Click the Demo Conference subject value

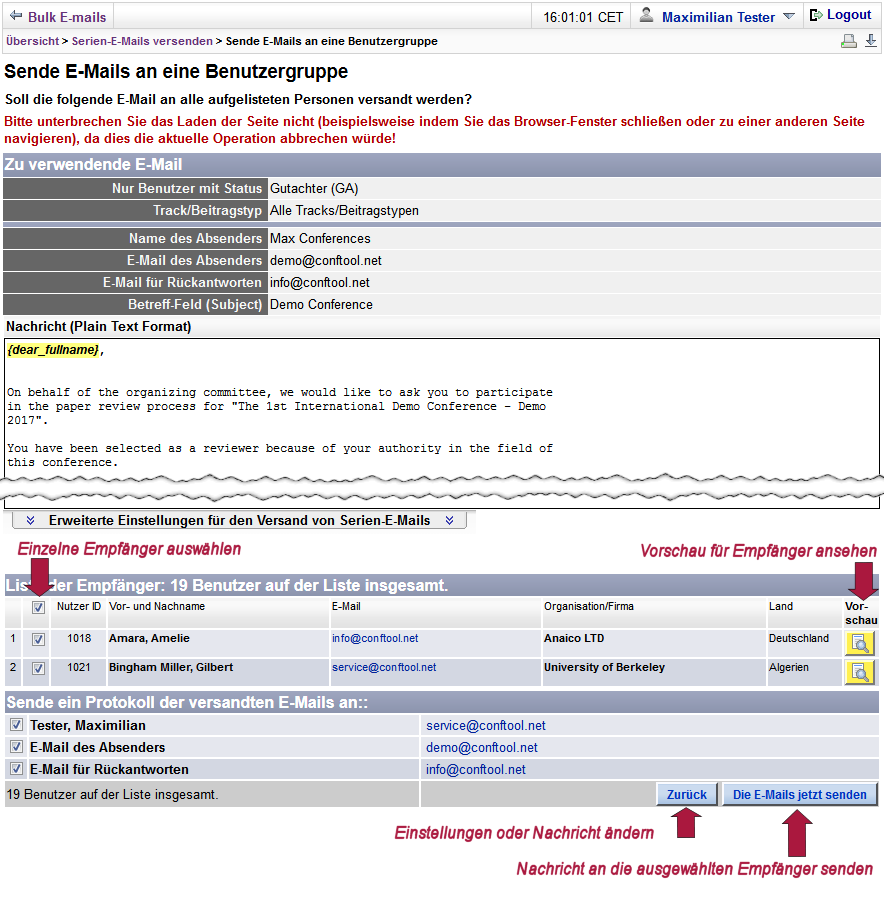321,304
